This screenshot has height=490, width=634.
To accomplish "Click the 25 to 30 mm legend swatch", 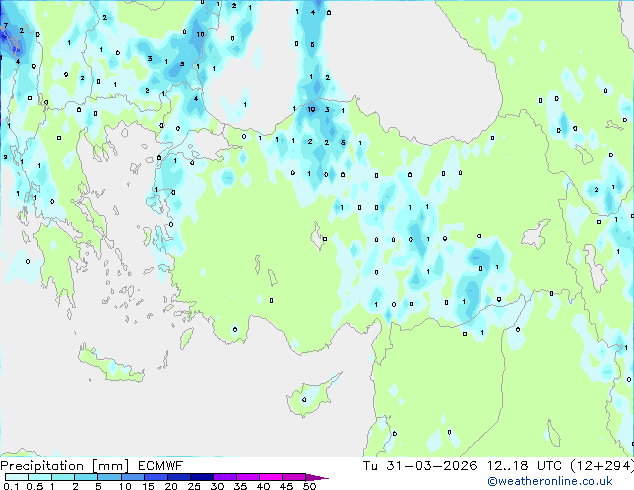I will (x=202, y=477).
